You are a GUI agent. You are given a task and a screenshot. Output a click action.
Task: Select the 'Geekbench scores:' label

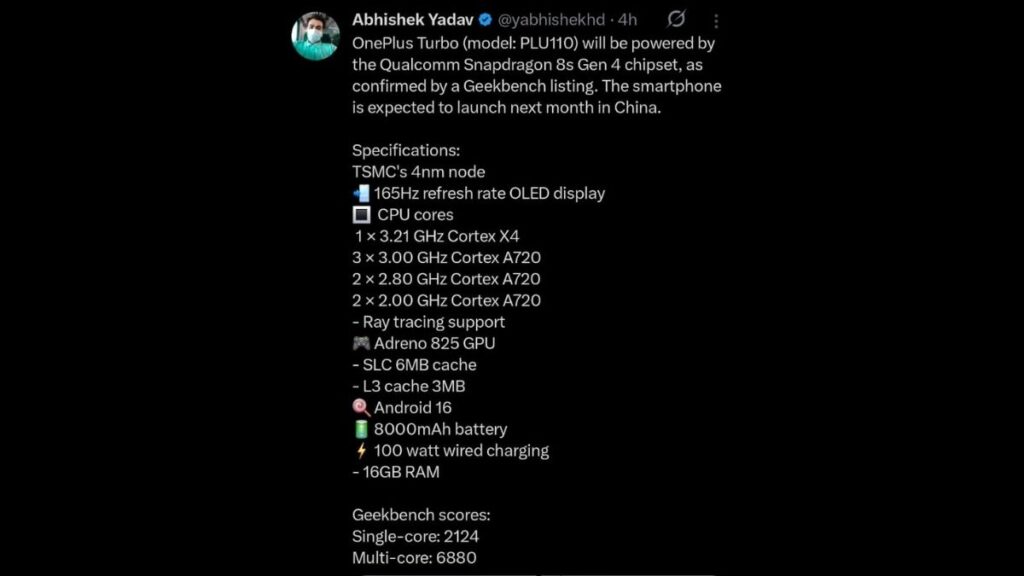tap(420, 514)
